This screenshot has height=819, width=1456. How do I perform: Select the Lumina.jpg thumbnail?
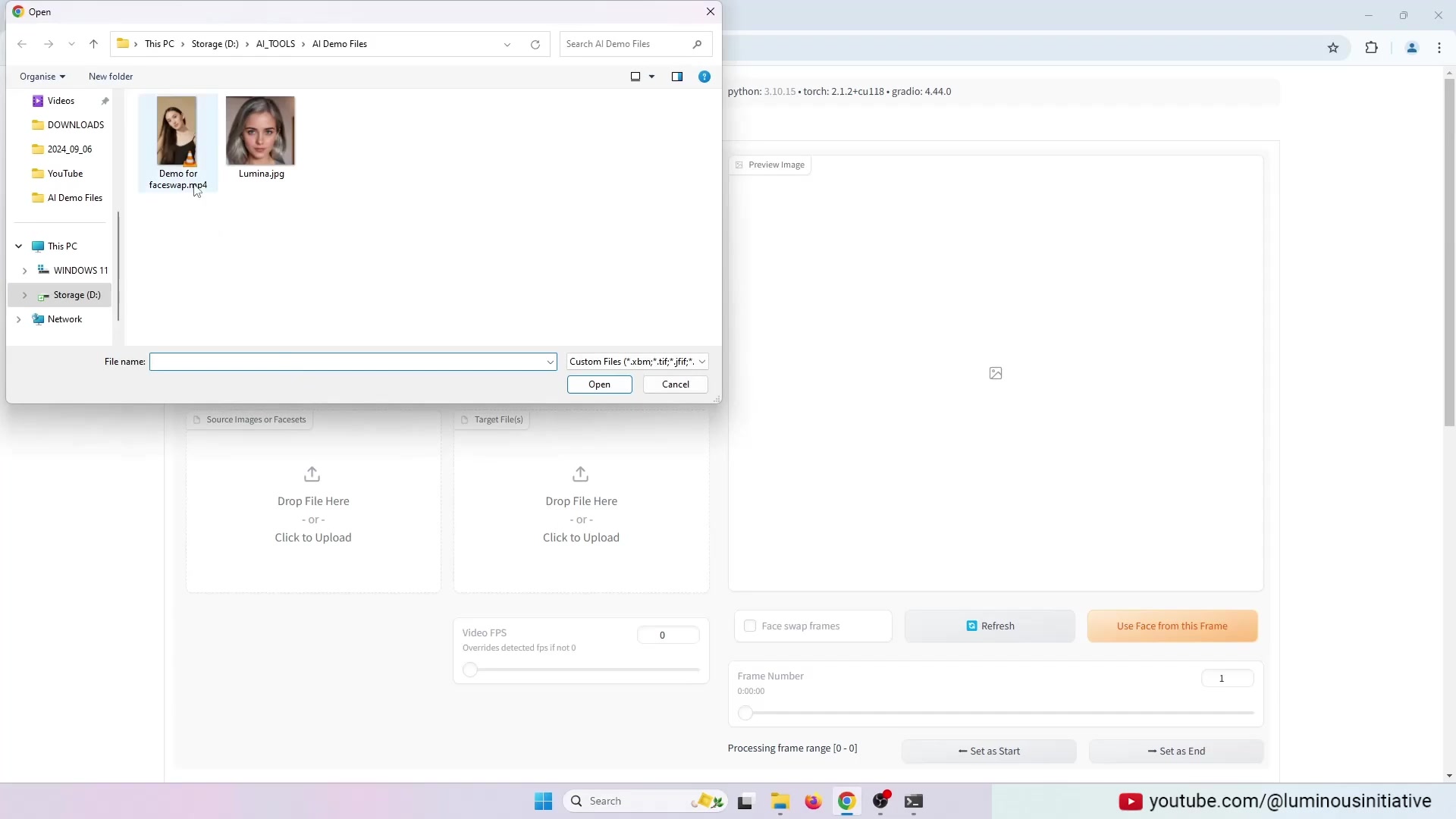point(260,131)
